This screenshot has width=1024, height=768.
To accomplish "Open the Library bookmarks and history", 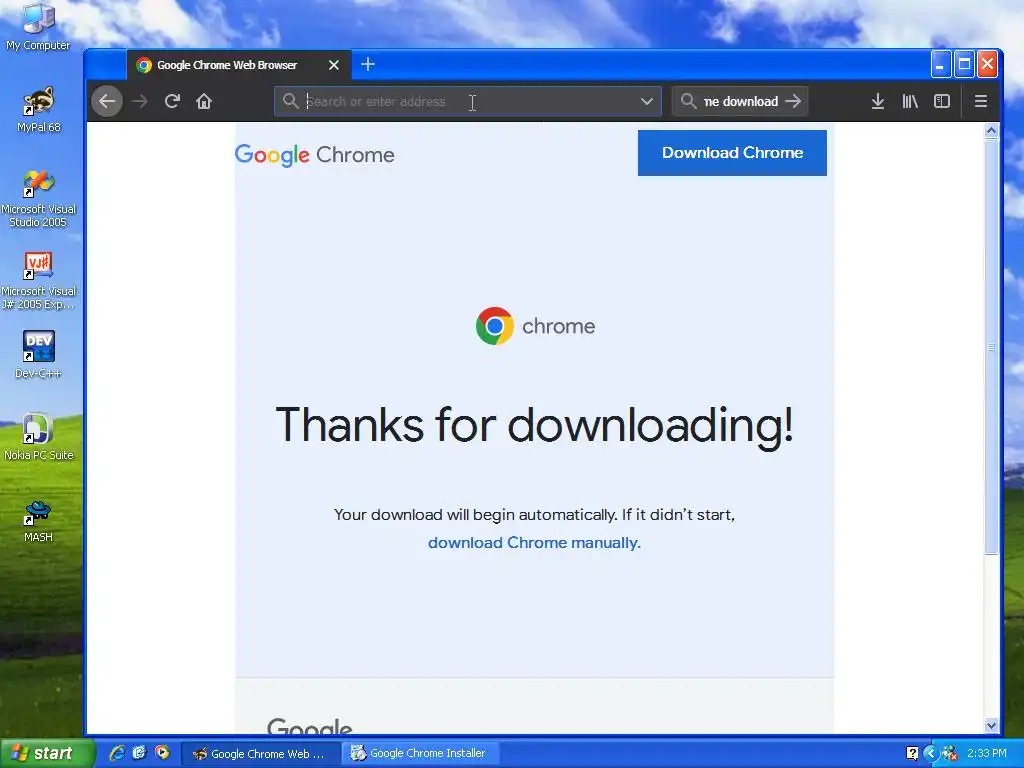I will pos(910,101).
